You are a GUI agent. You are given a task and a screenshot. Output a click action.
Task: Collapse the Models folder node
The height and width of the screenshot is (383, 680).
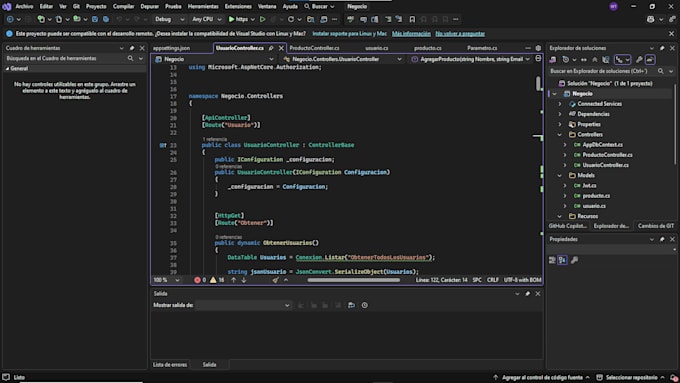(x=560, y=175)
